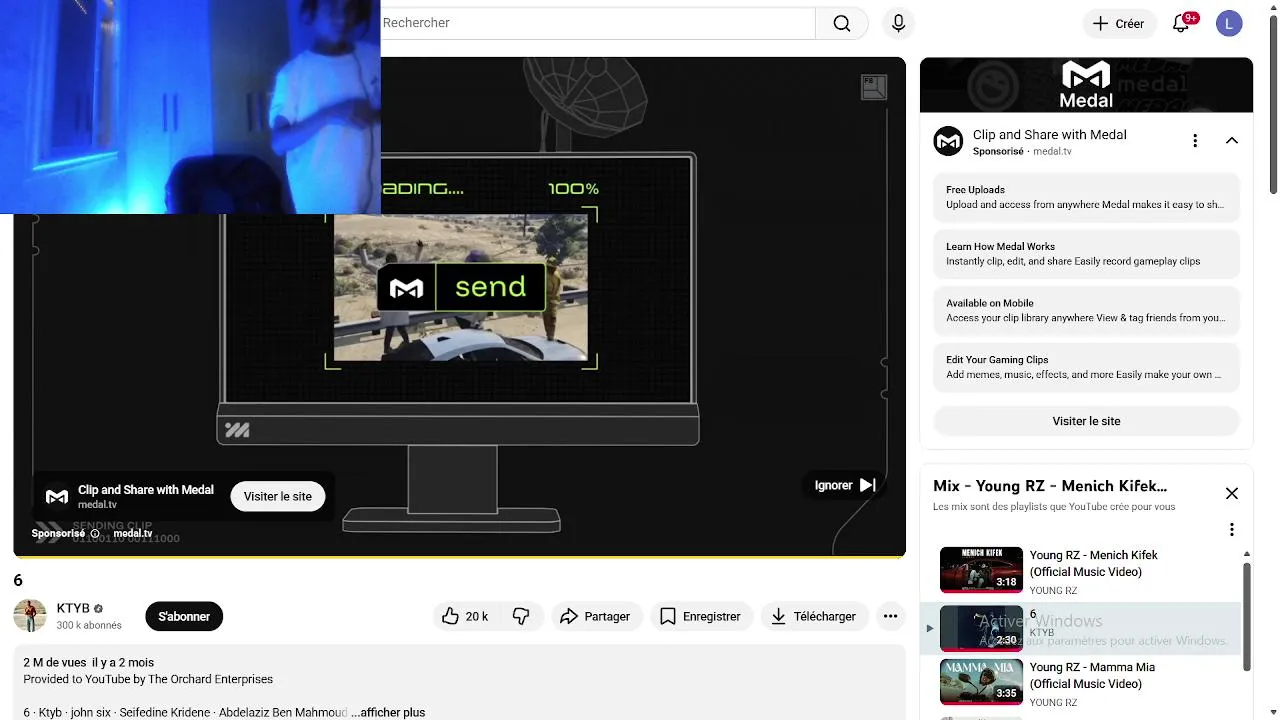Open Young RZ - Mamma Mia title
1280x720 pixels.
point(1092,675)
